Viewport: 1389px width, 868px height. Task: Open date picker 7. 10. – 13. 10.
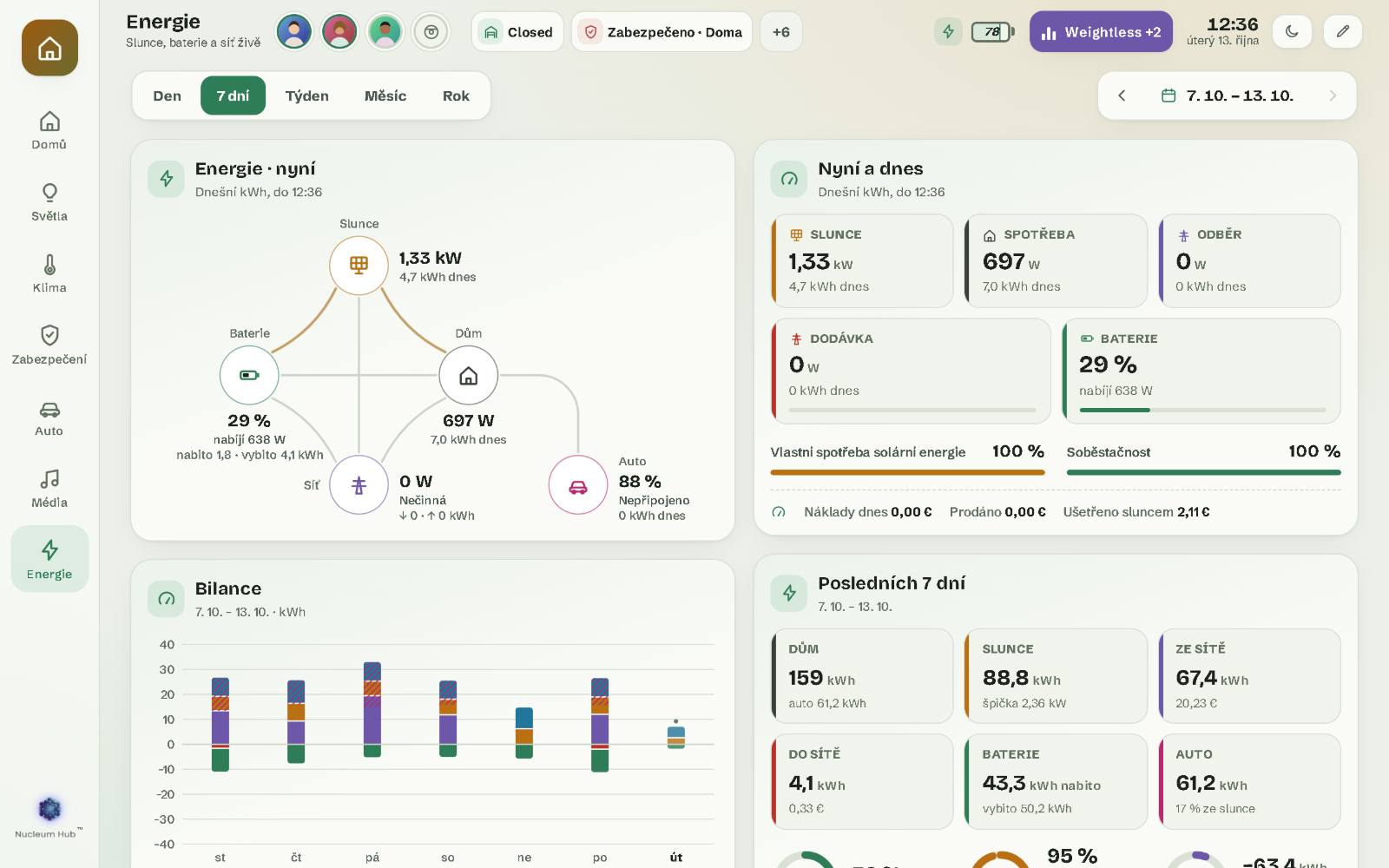point(1228,95)
